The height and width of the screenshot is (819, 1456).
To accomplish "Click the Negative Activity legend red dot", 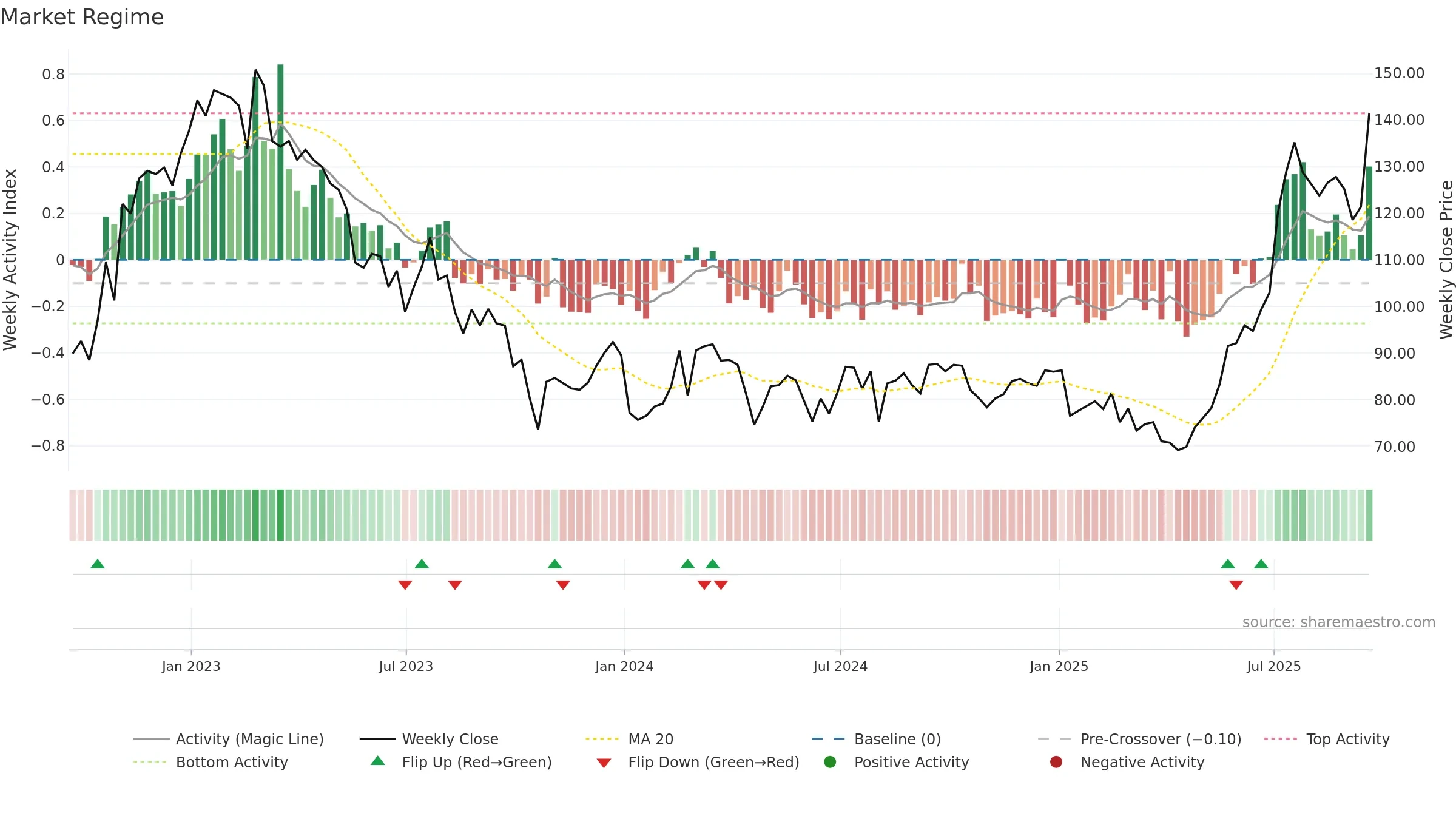I will click(1056, 762).
